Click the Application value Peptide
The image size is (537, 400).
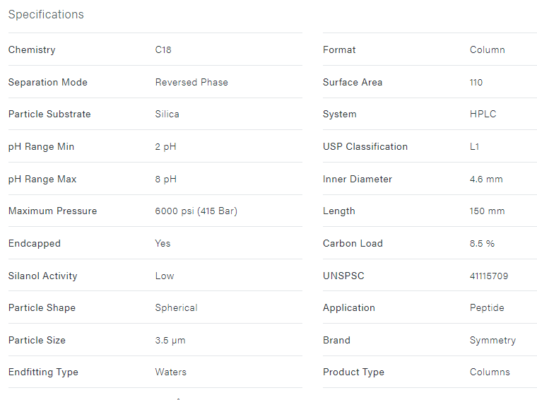(x=487, y=308)
